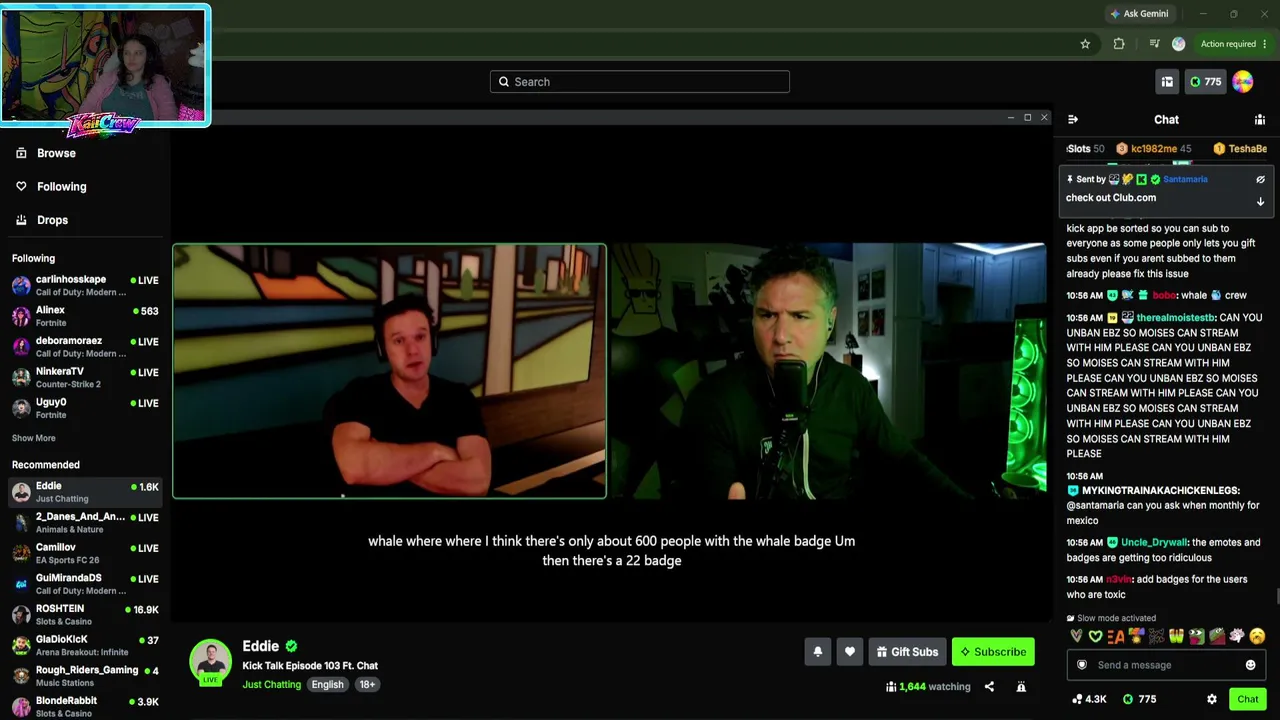This screenshot has width=1280, height=720.
Task: Pick the open-mouth frog emote
Action: coord(1196,636)
